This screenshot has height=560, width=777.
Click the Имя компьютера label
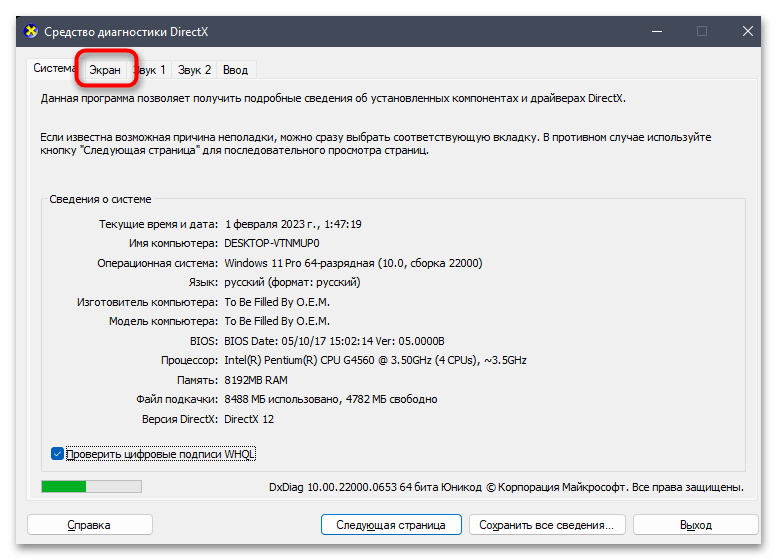[173, 243]
